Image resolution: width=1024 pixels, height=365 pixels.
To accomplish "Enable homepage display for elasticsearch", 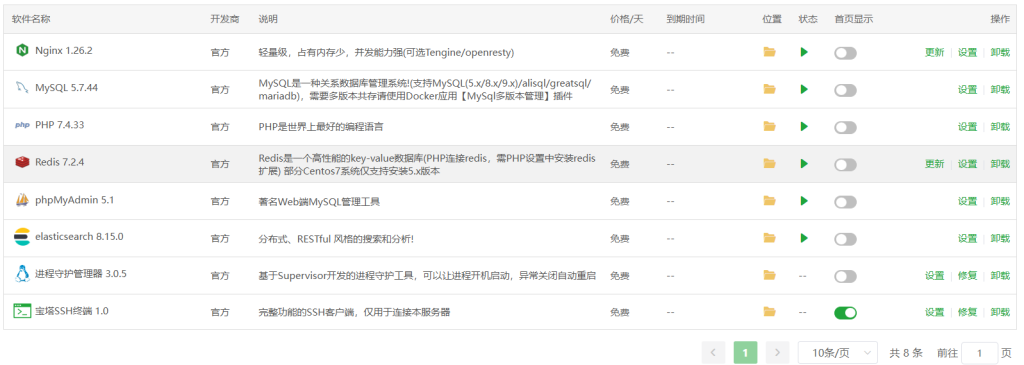I will click(x=845, y=239).
